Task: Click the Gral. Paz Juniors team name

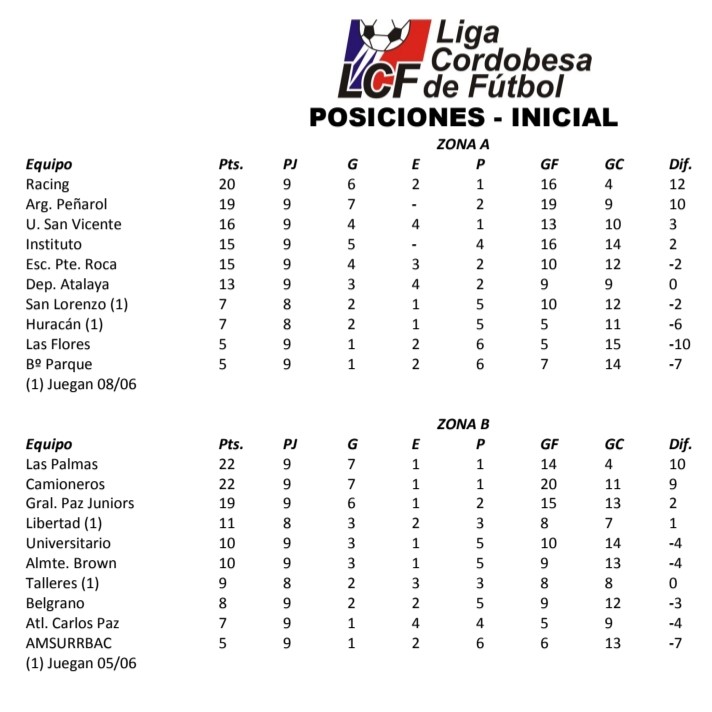Action: [x=80, y=503]
